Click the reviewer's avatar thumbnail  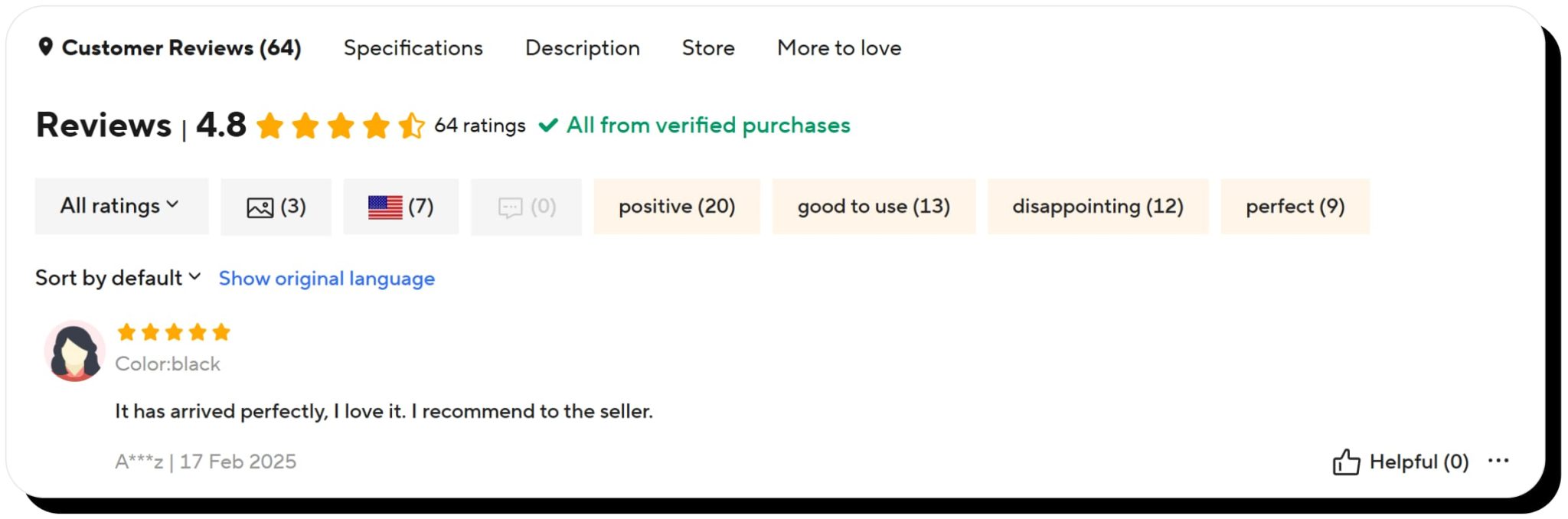point(75,350)
